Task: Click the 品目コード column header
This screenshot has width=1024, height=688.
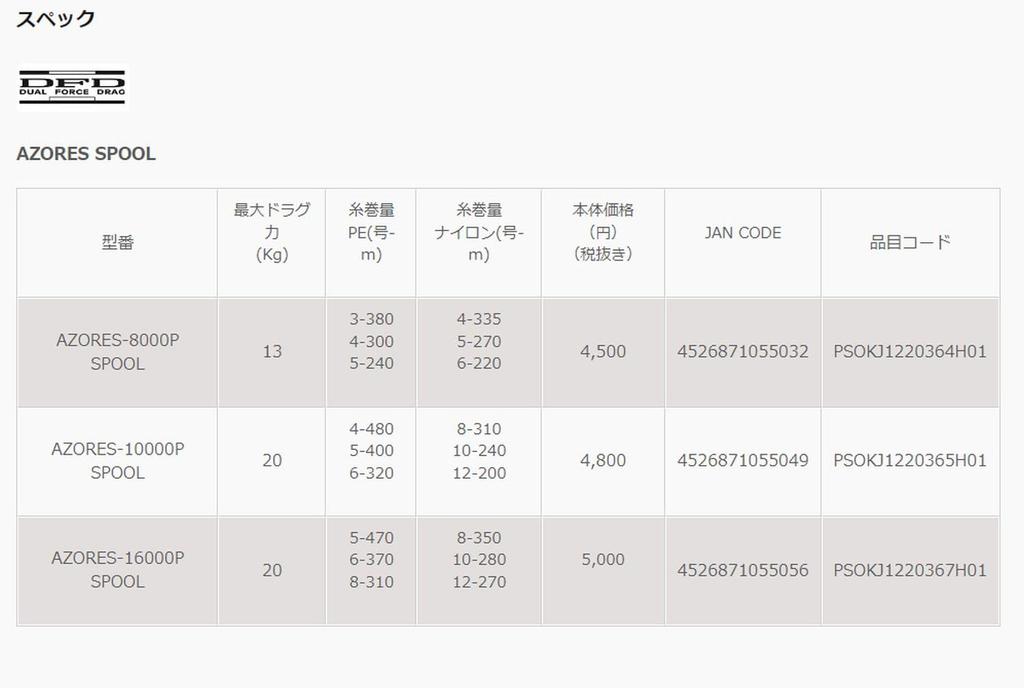Action: point(910,242)
